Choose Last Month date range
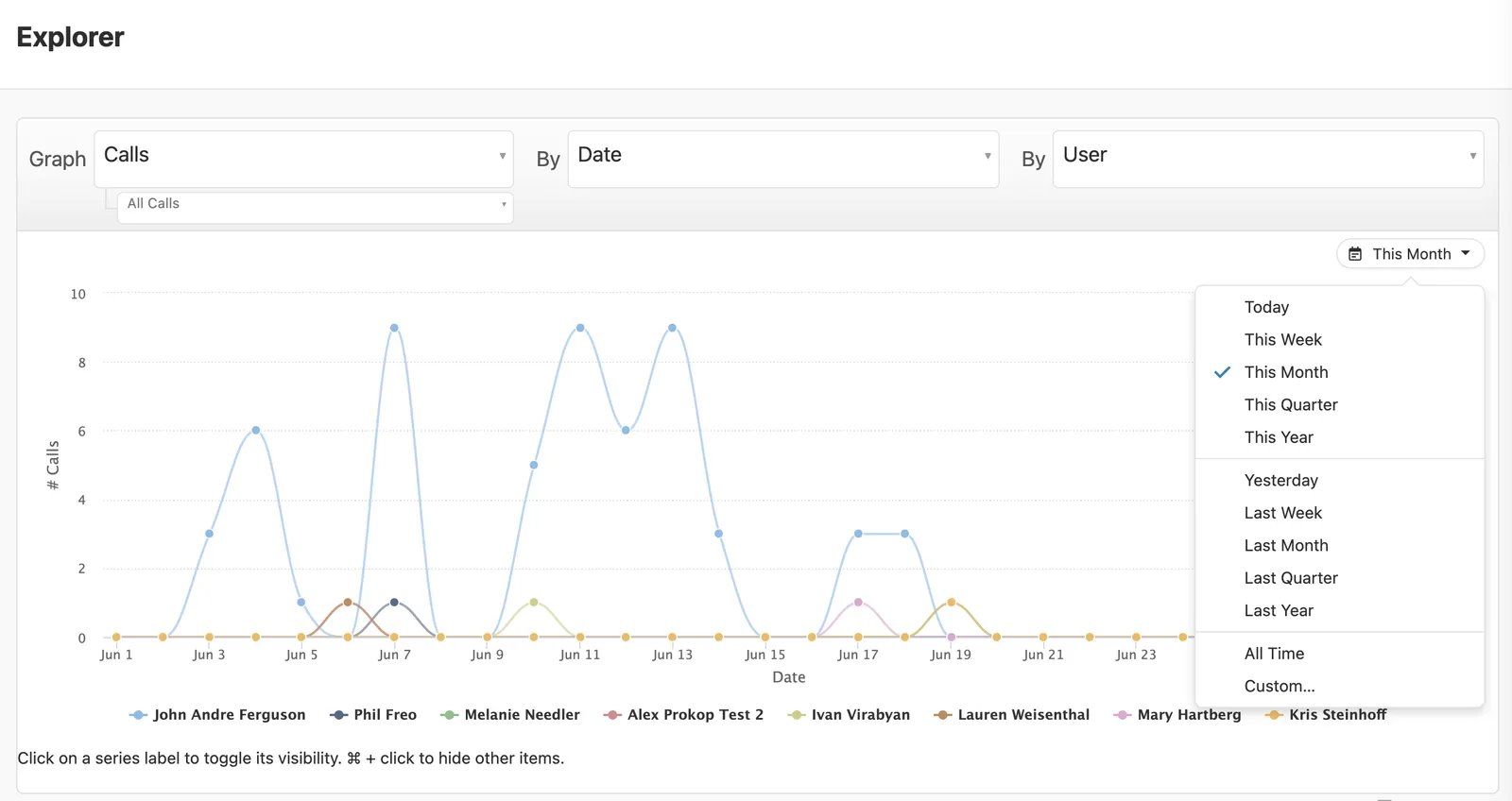 pos(1340,545)
